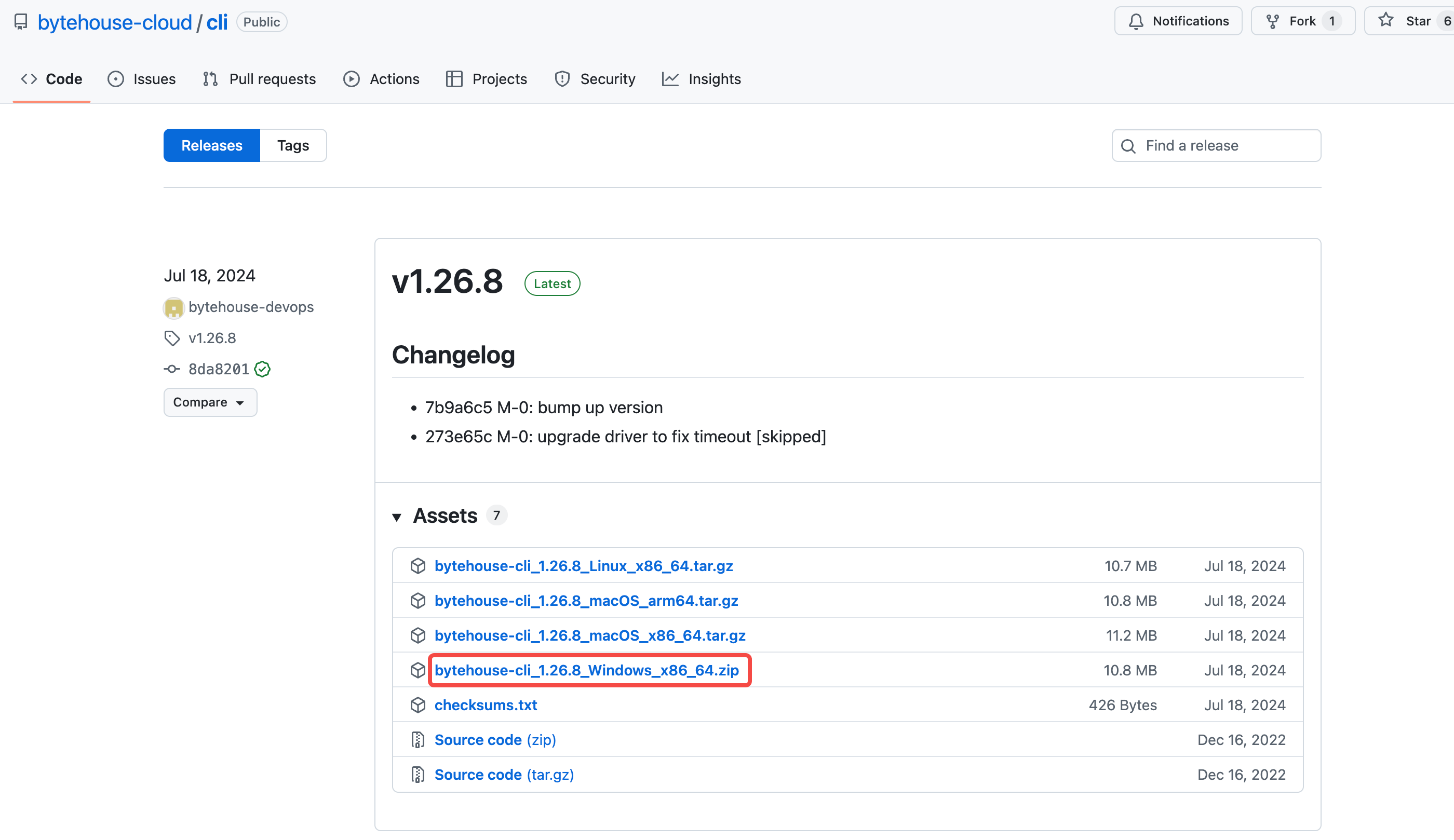This screenshot has height=840, width=1454.
Task: Click the zip file icon for Source code (zip)
Action: pos(418,740)
